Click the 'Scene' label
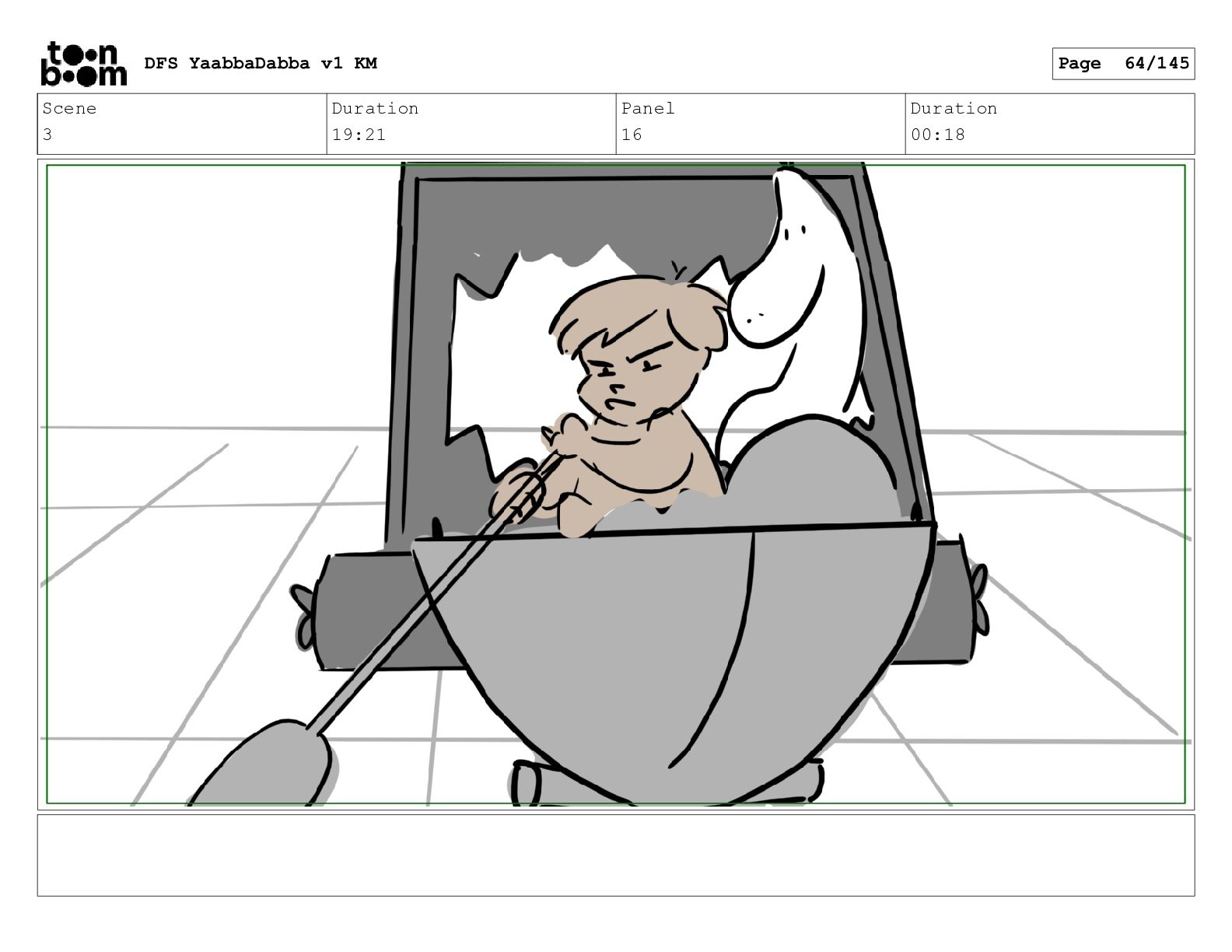Image resolution: width=1232 pixels, height=952 pixels. [x=69, y=108]
